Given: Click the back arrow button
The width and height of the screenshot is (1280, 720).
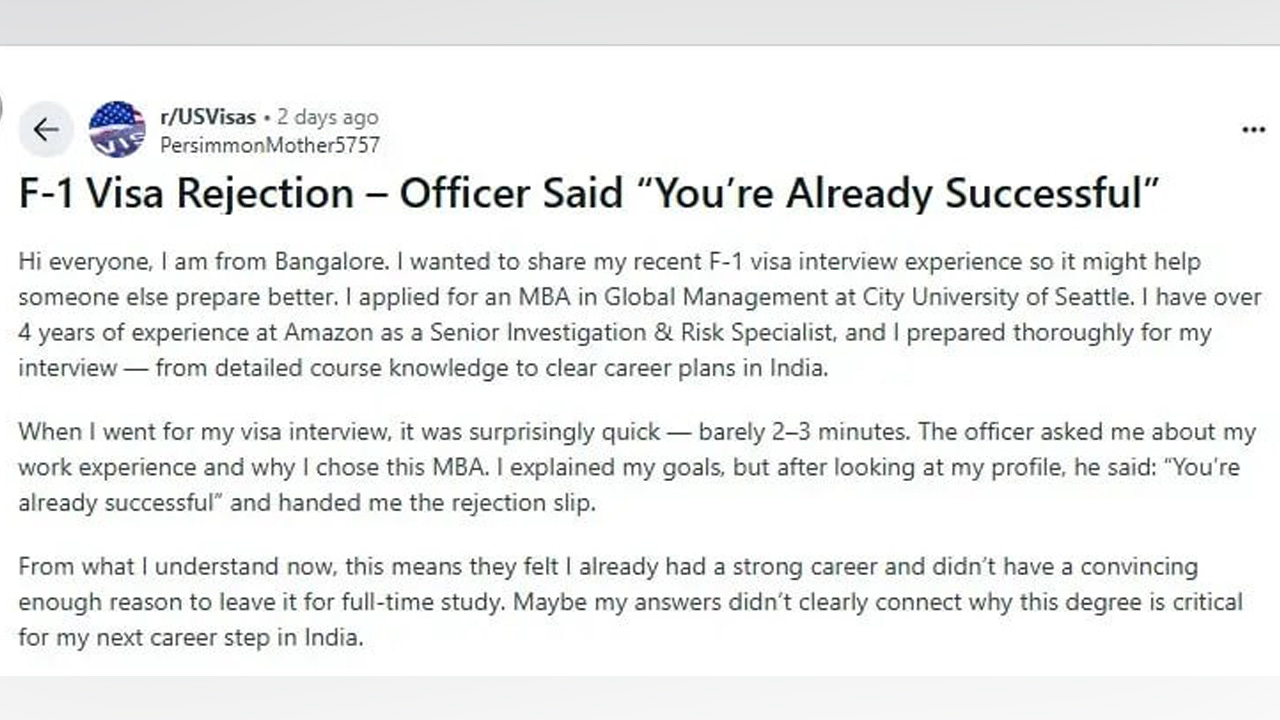Looking at the screenshot, I should click(46, 130).
